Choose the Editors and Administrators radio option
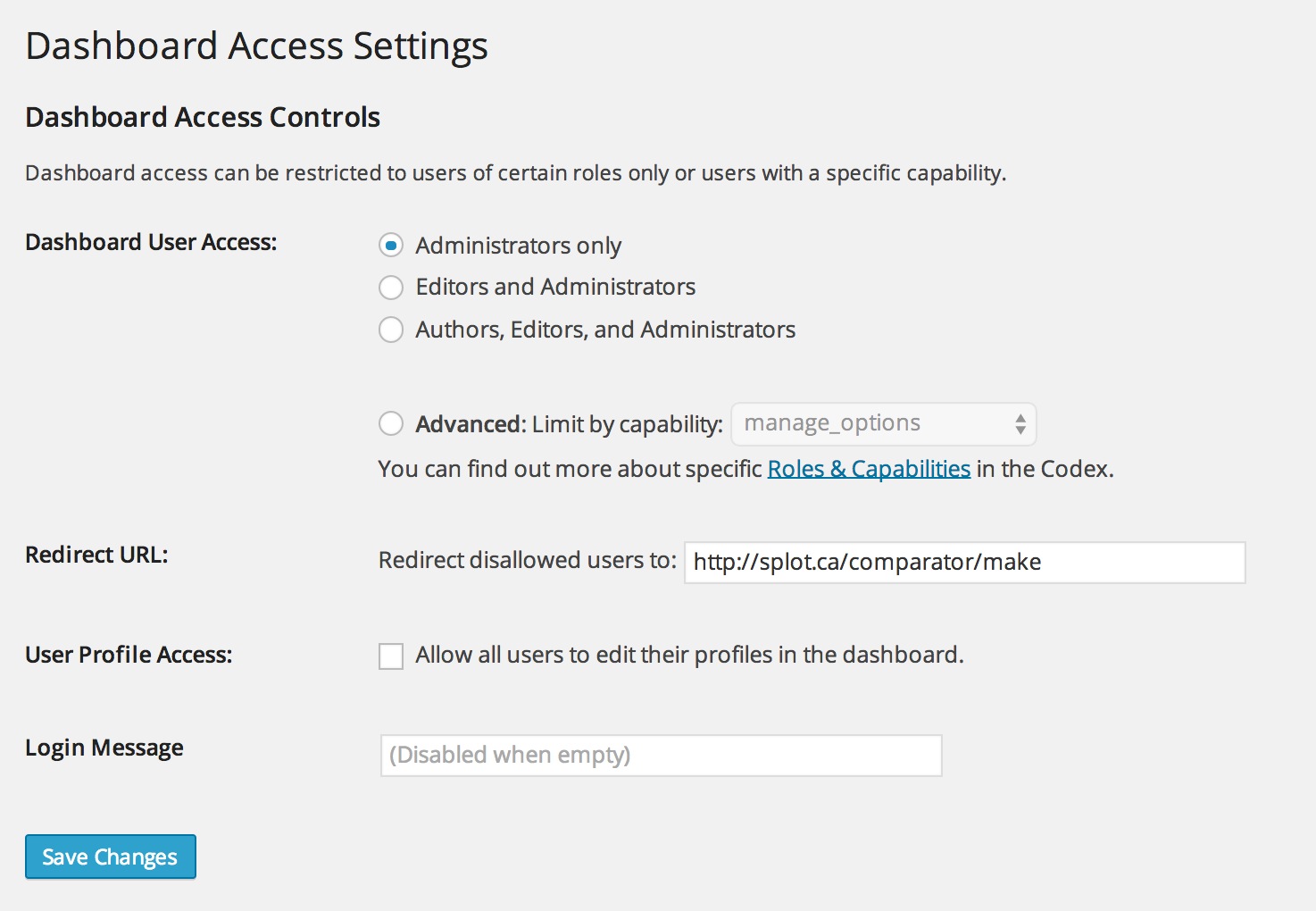The width and height of the screenshot is (1316, 911). 391,287
